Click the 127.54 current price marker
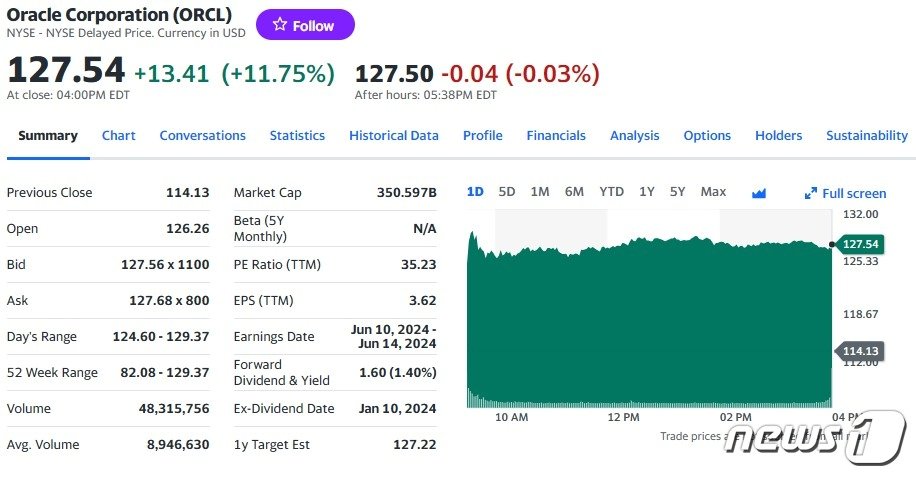This screenshot has height=477, width=916. (x=860, y=244)
